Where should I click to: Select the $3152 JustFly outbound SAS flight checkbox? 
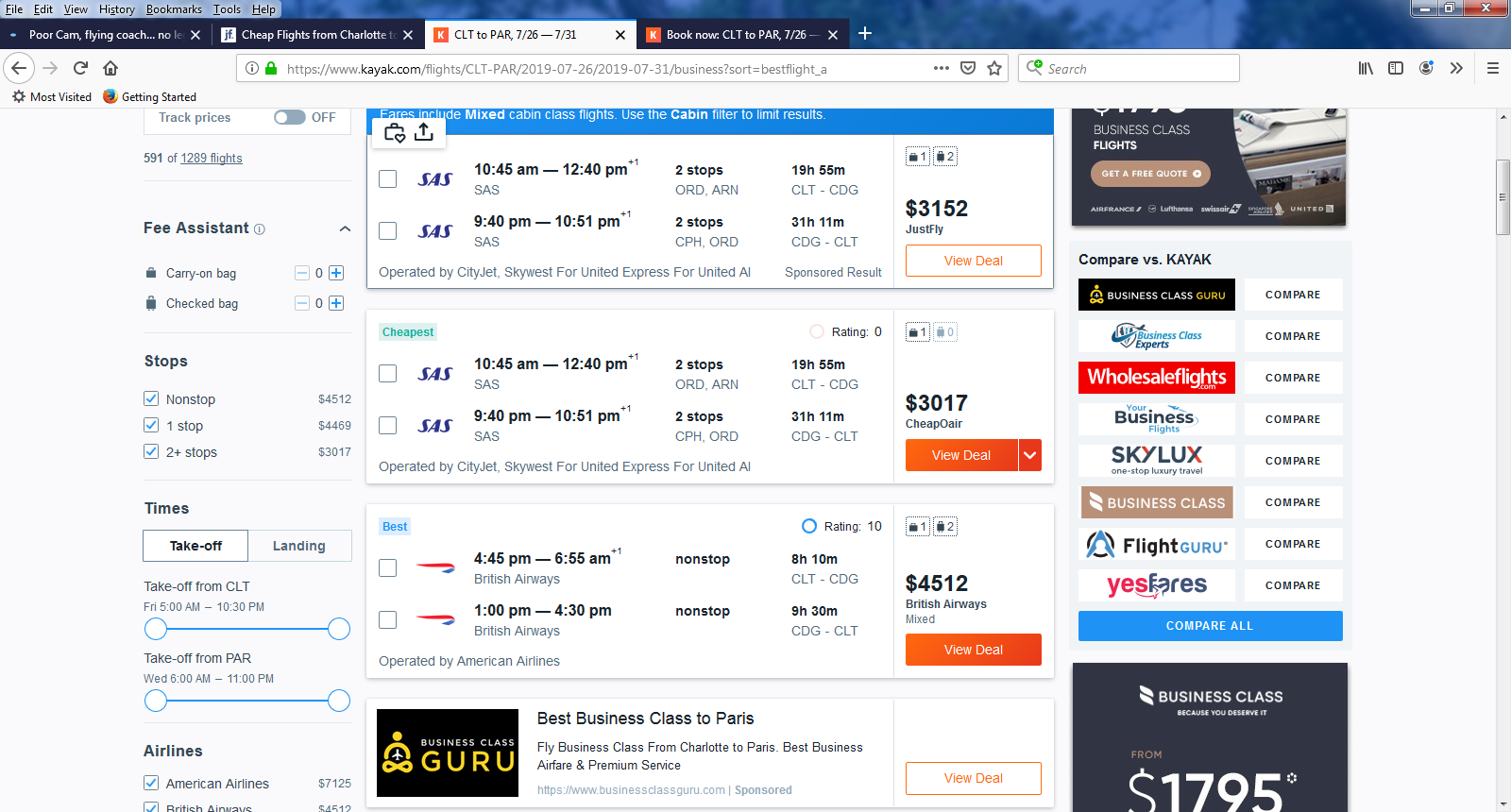click(387, 178)
